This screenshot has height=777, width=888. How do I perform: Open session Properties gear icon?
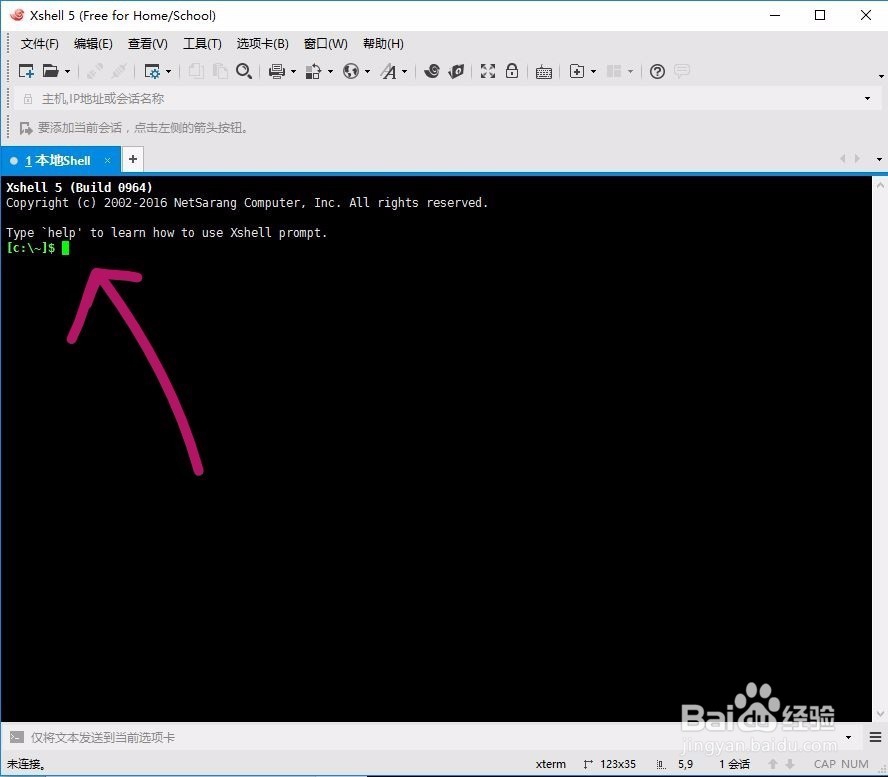click(152, 71)
